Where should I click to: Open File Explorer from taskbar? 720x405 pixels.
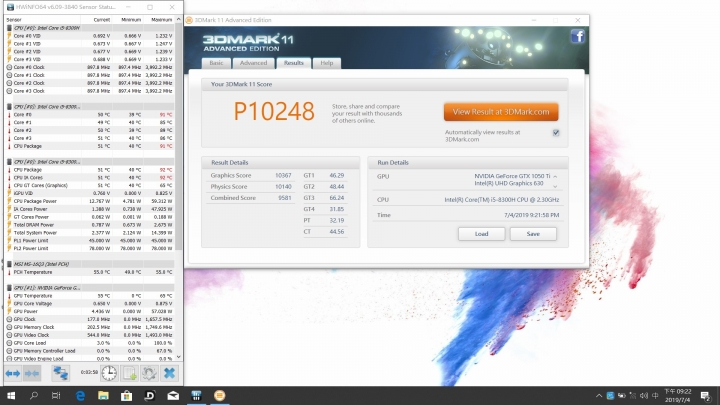[103, 395]
